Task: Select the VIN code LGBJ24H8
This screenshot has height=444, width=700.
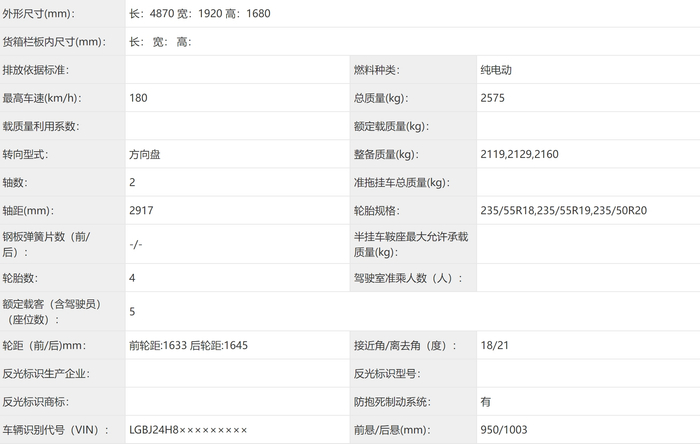Action: coord(154,430)
